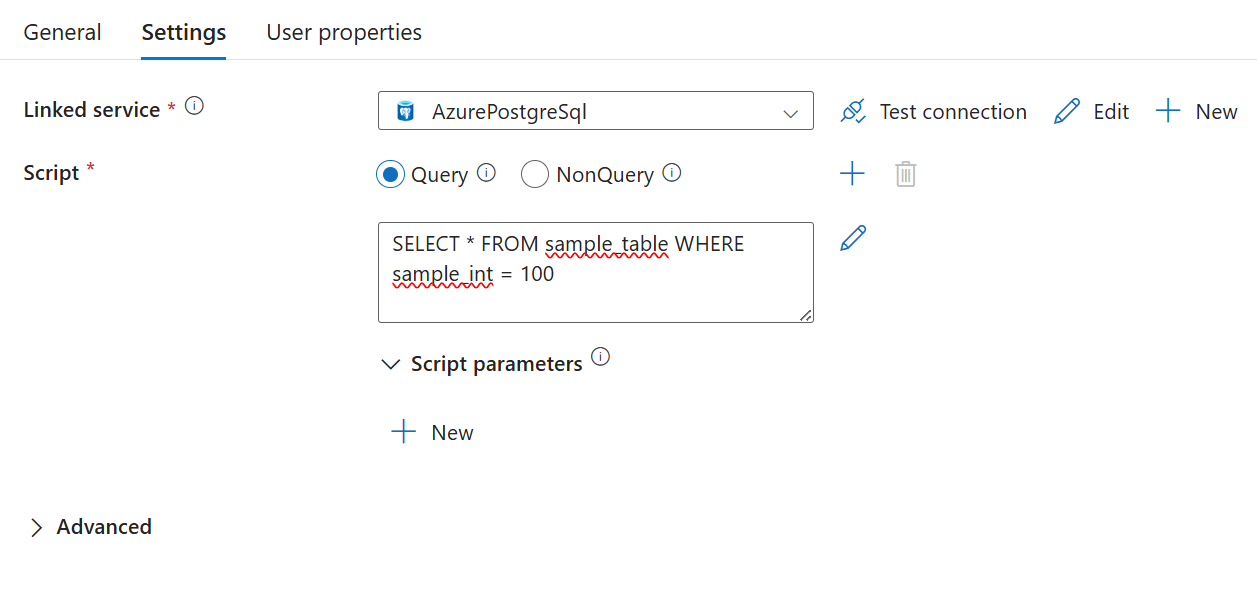Click the script box resize handle

(x=805, y=315)
